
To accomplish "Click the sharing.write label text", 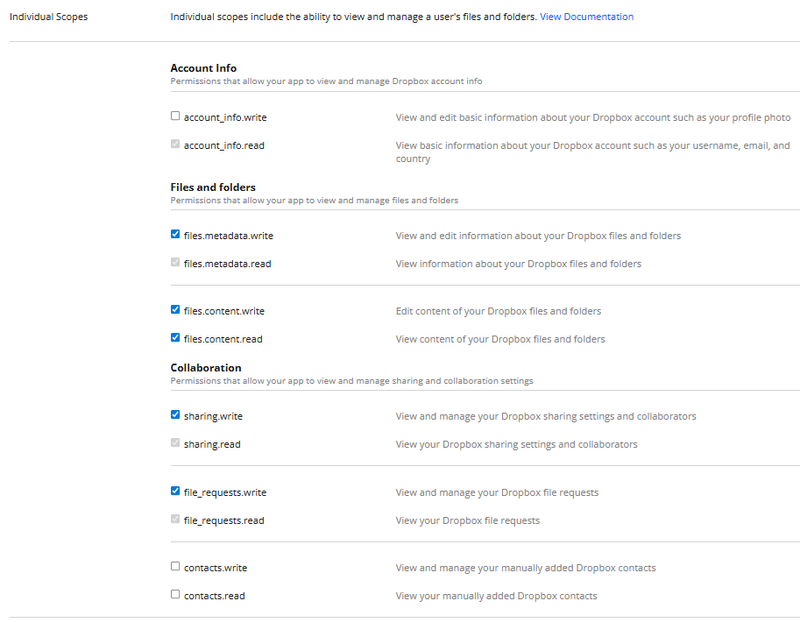I will click(213, 416).
